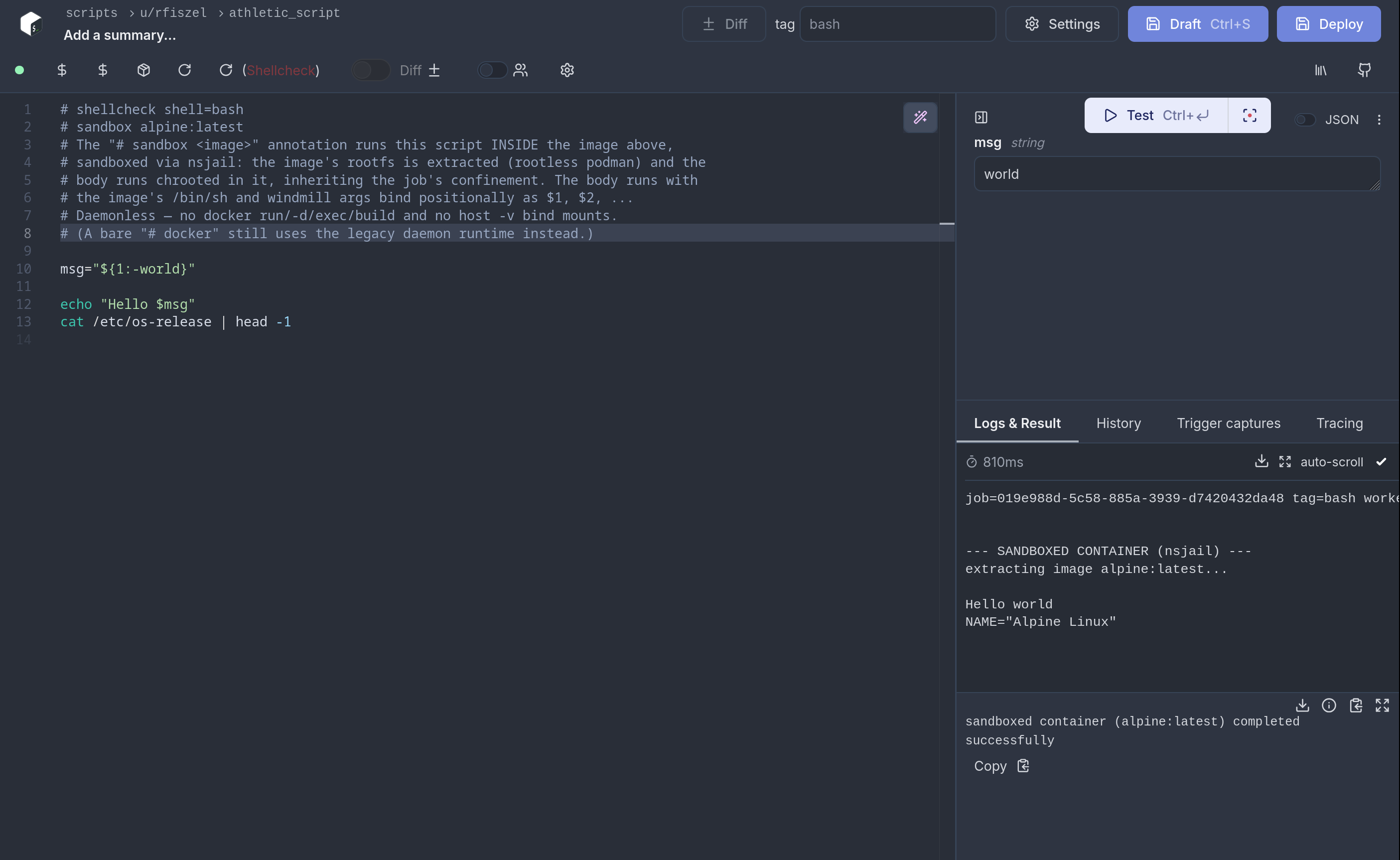This screenshot has width=1400, height=860.
Task: Collapse the test panel sidebar icon
Action: pos(981,117)
